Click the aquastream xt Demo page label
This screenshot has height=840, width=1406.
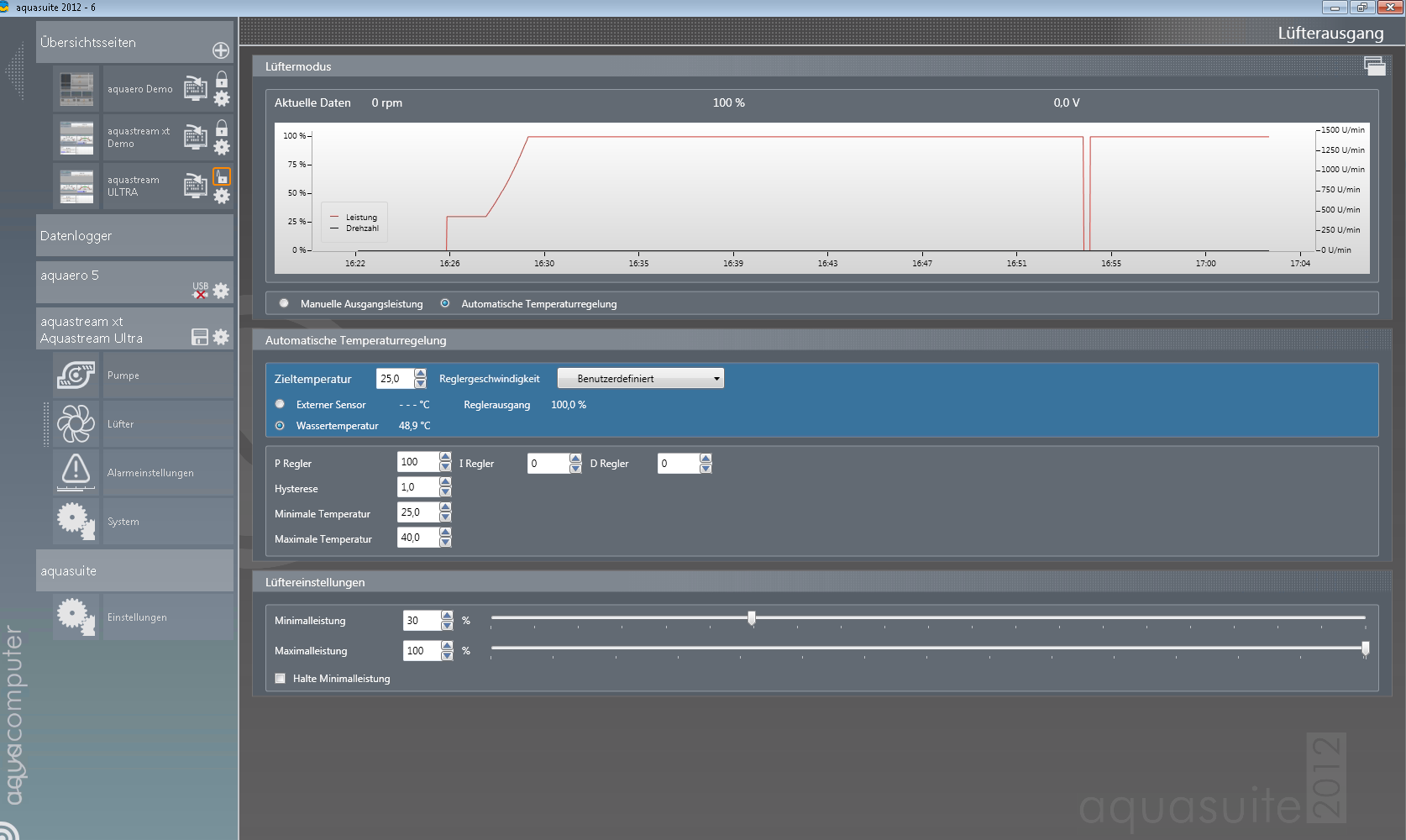[x=139, y=137]
